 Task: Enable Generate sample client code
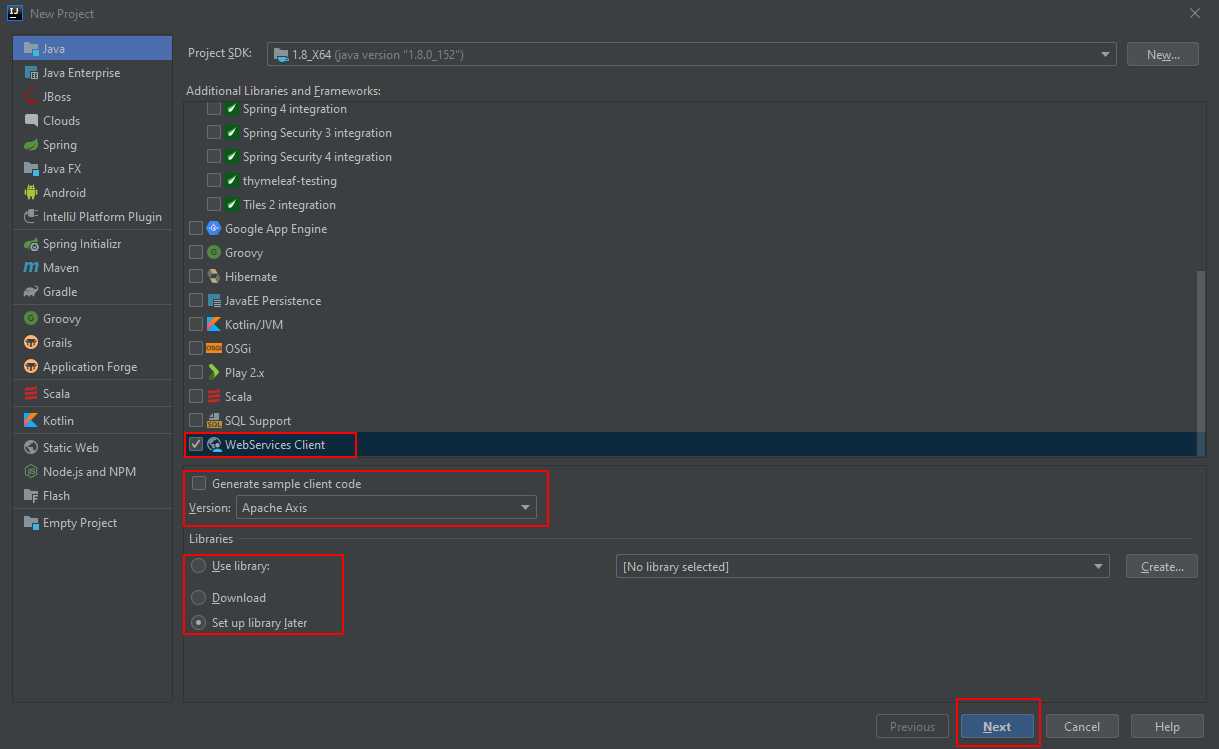[x=199, y=483]
